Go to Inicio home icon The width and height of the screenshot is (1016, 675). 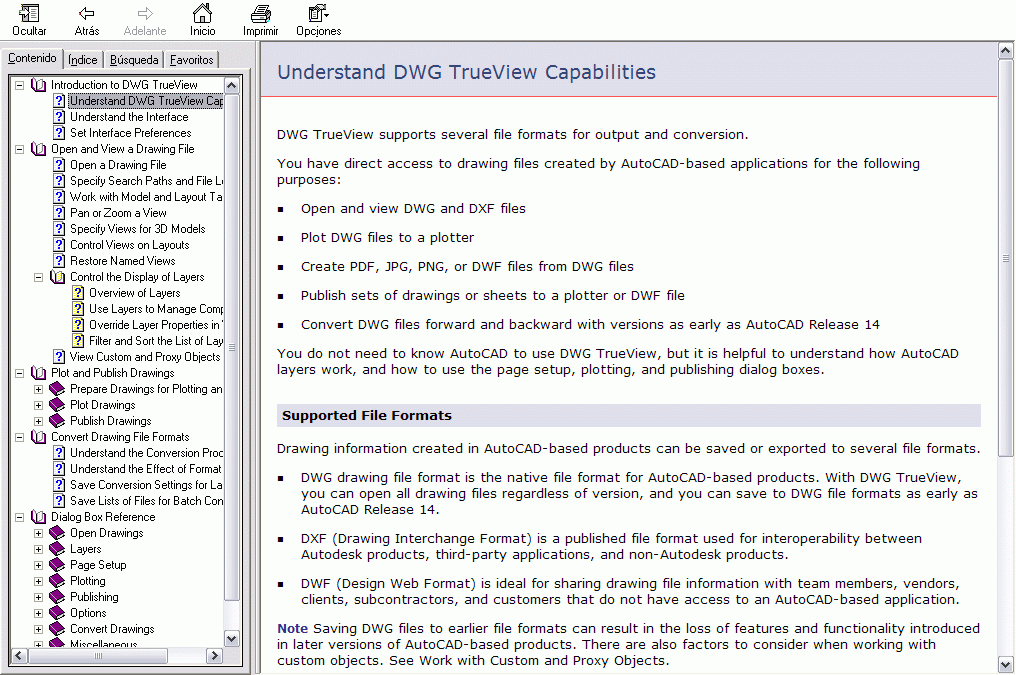[x=202, y=13]
